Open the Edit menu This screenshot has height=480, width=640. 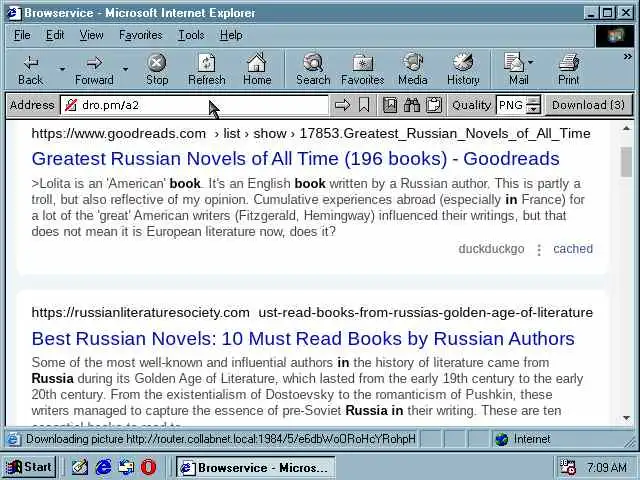[x=55, y=36]
